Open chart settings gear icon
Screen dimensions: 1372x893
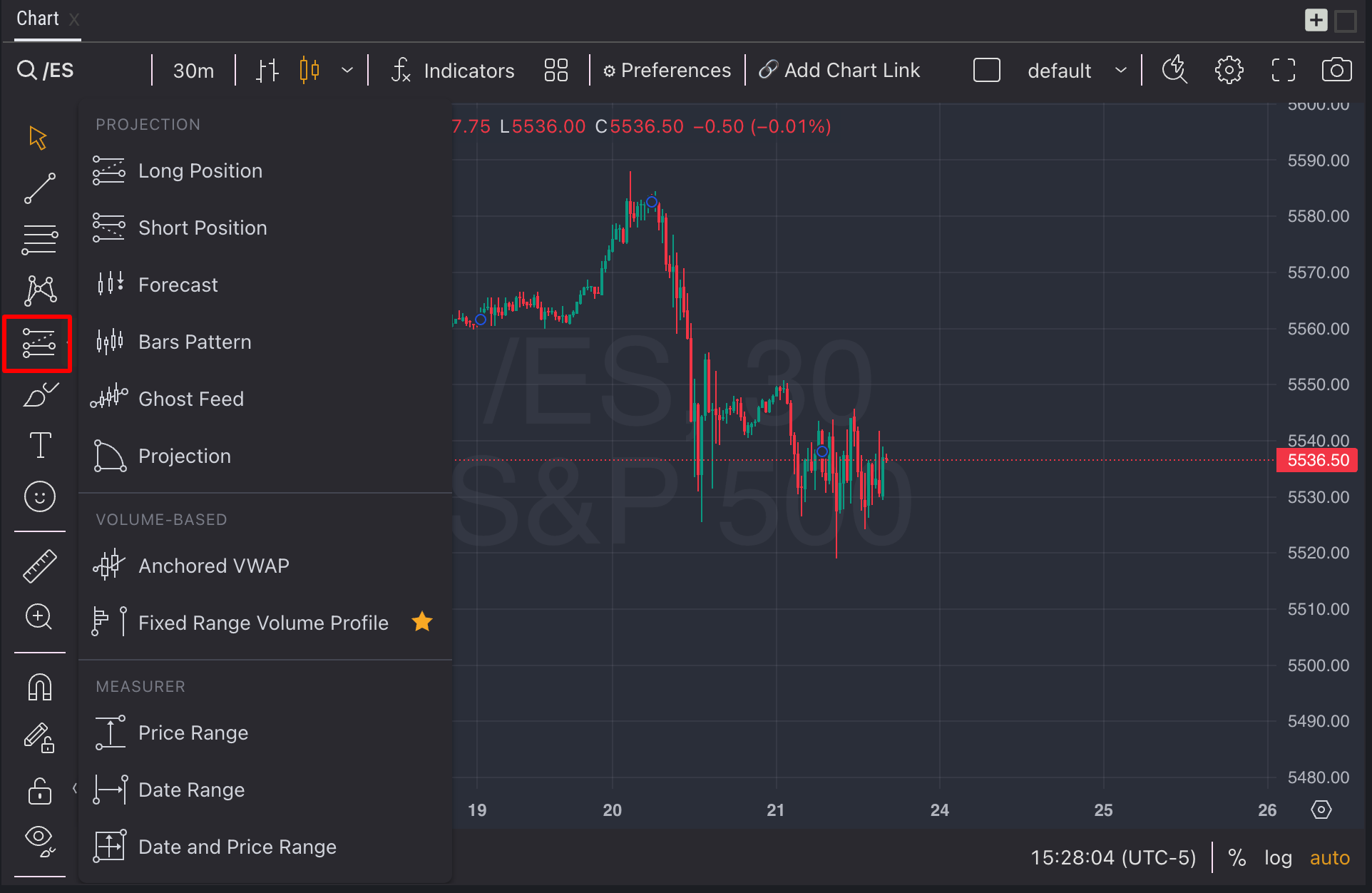coord(1229,70)
